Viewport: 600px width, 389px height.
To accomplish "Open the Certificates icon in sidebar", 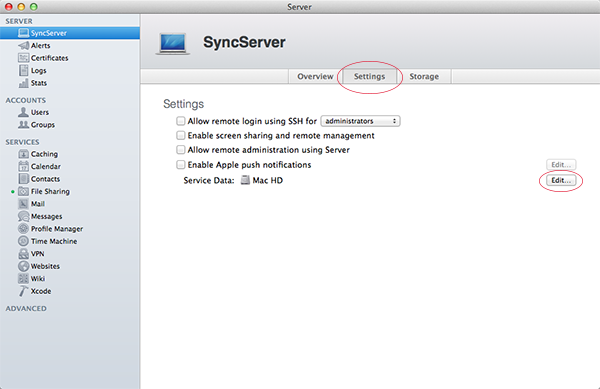I will [23, 58].
